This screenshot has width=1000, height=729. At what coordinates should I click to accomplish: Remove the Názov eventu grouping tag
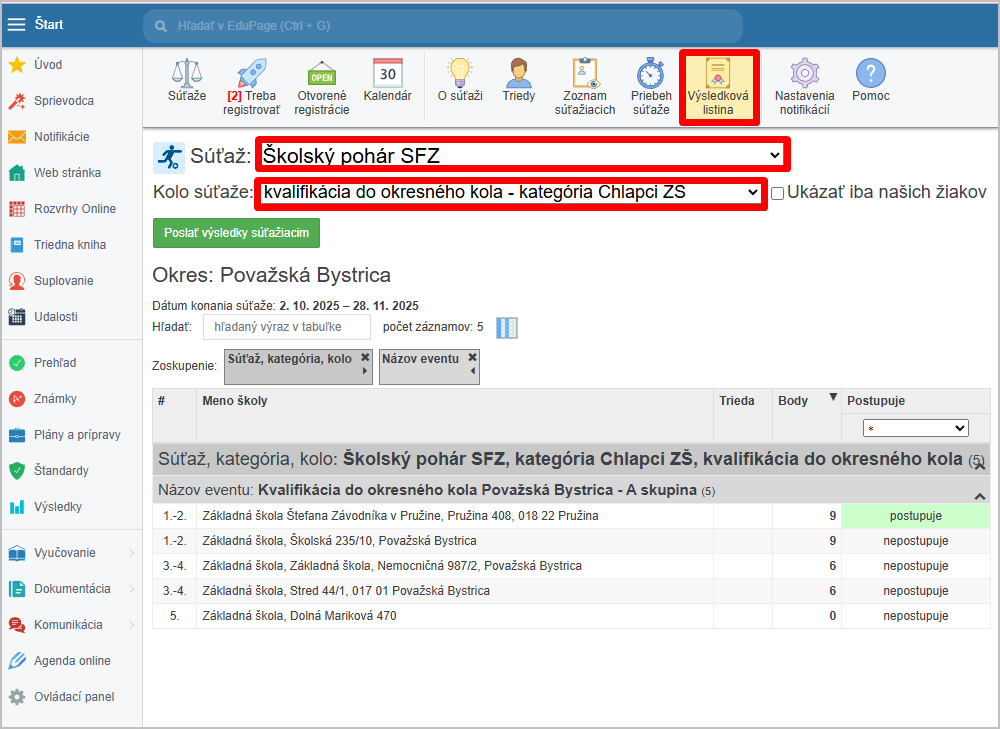click(x=472, y=357)
